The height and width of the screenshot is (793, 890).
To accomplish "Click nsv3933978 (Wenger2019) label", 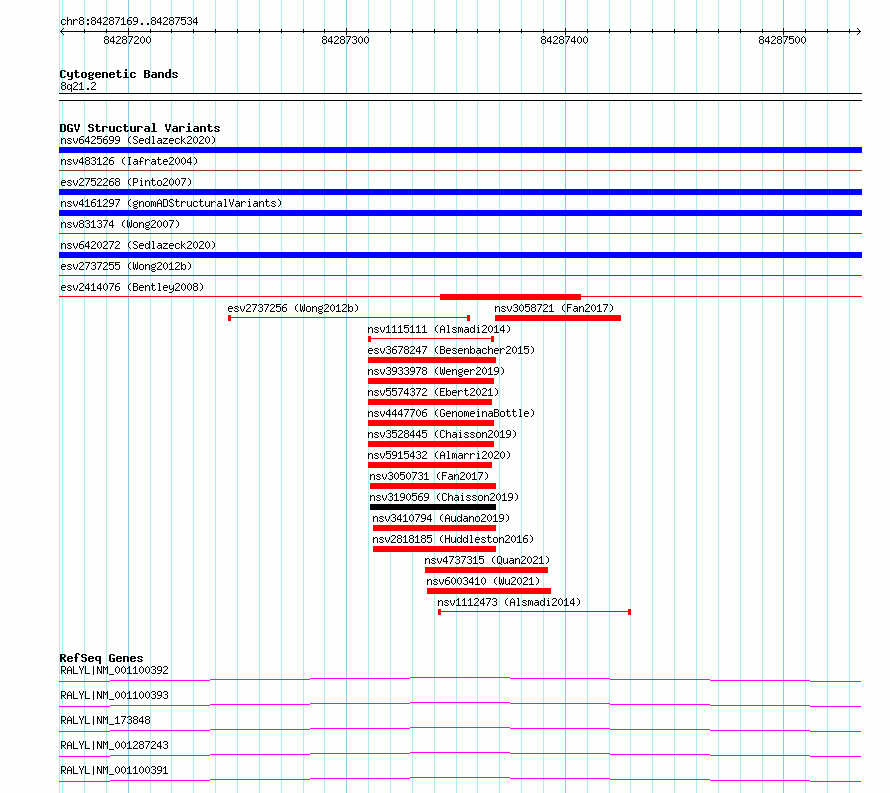I will (x=436, y=371).
